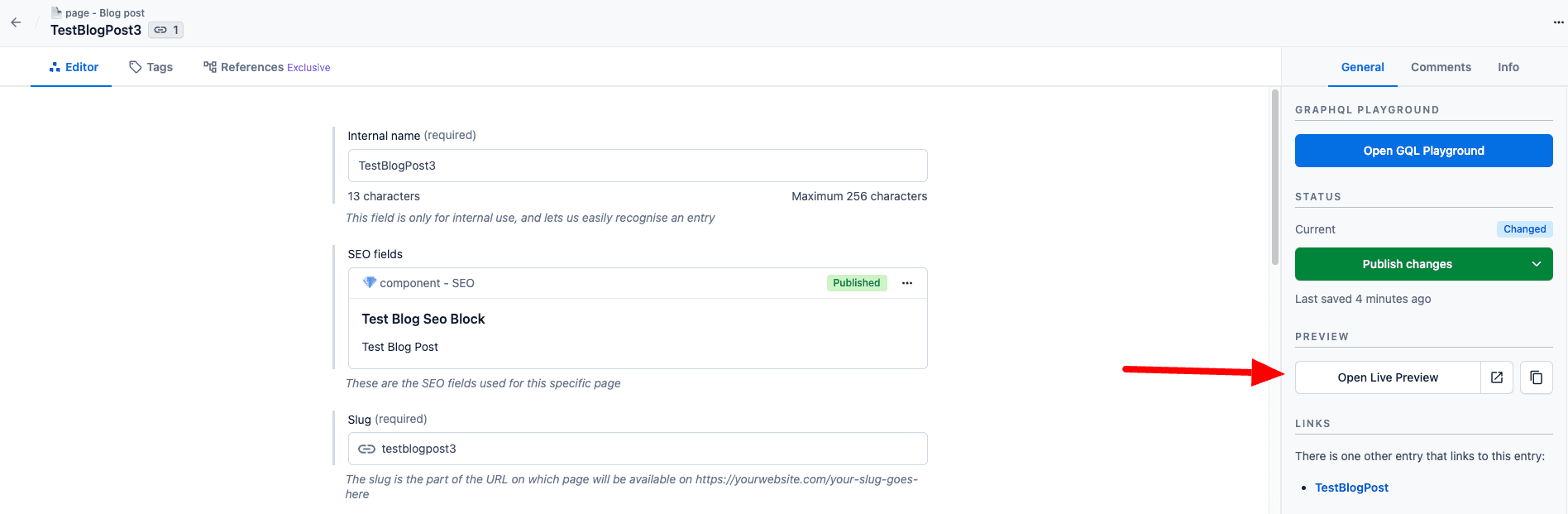This screenshot has height=514, width=1568.
Task: Select the Comments sidebar tab
Action: [1441, 67]
